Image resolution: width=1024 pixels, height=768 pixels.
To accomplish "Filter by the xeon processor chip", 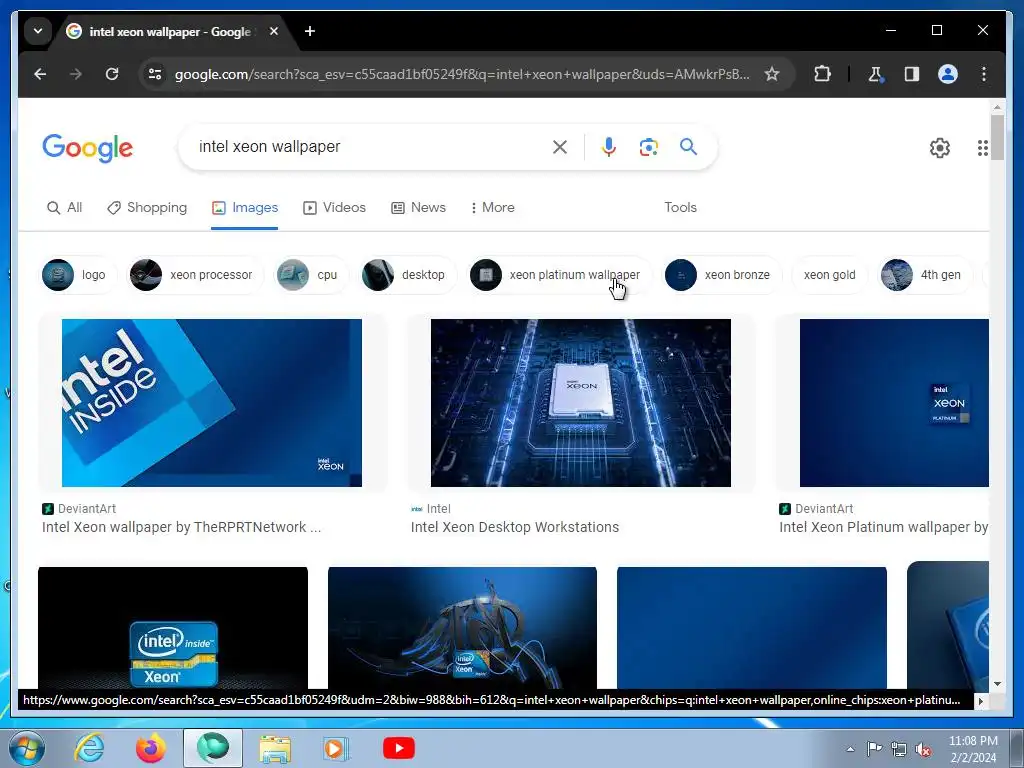I will 195,275.
